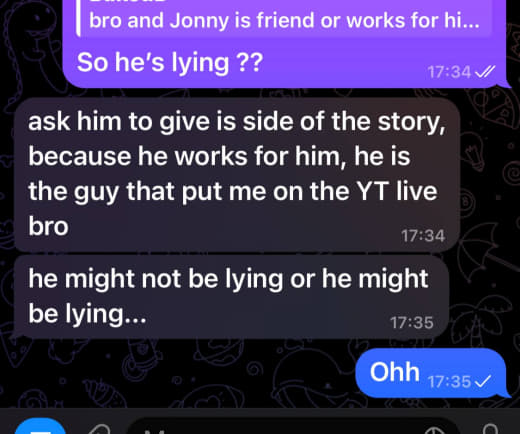Select the 'ask him to give is side' message
This screenshot has height=434, width=520.
[237, 174]
